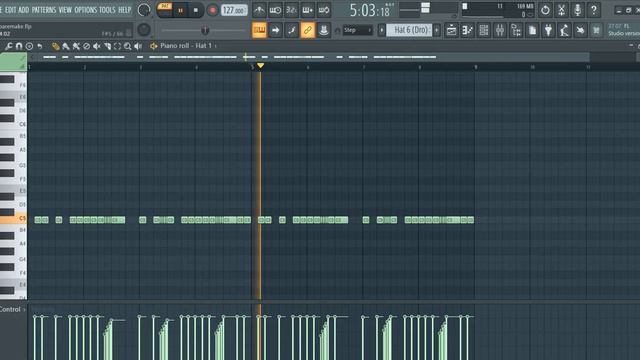Click the global shuffle slider handle

205,30
